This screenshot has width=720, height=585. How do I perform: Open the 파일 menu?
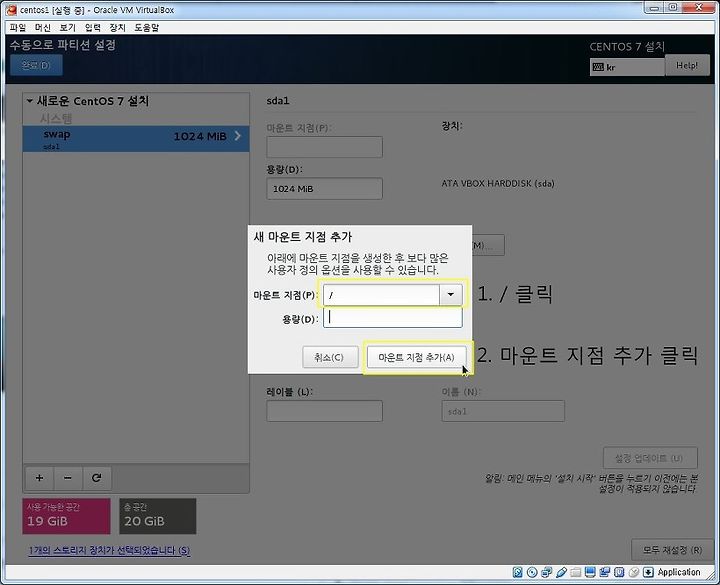click(x=18, y=28)
